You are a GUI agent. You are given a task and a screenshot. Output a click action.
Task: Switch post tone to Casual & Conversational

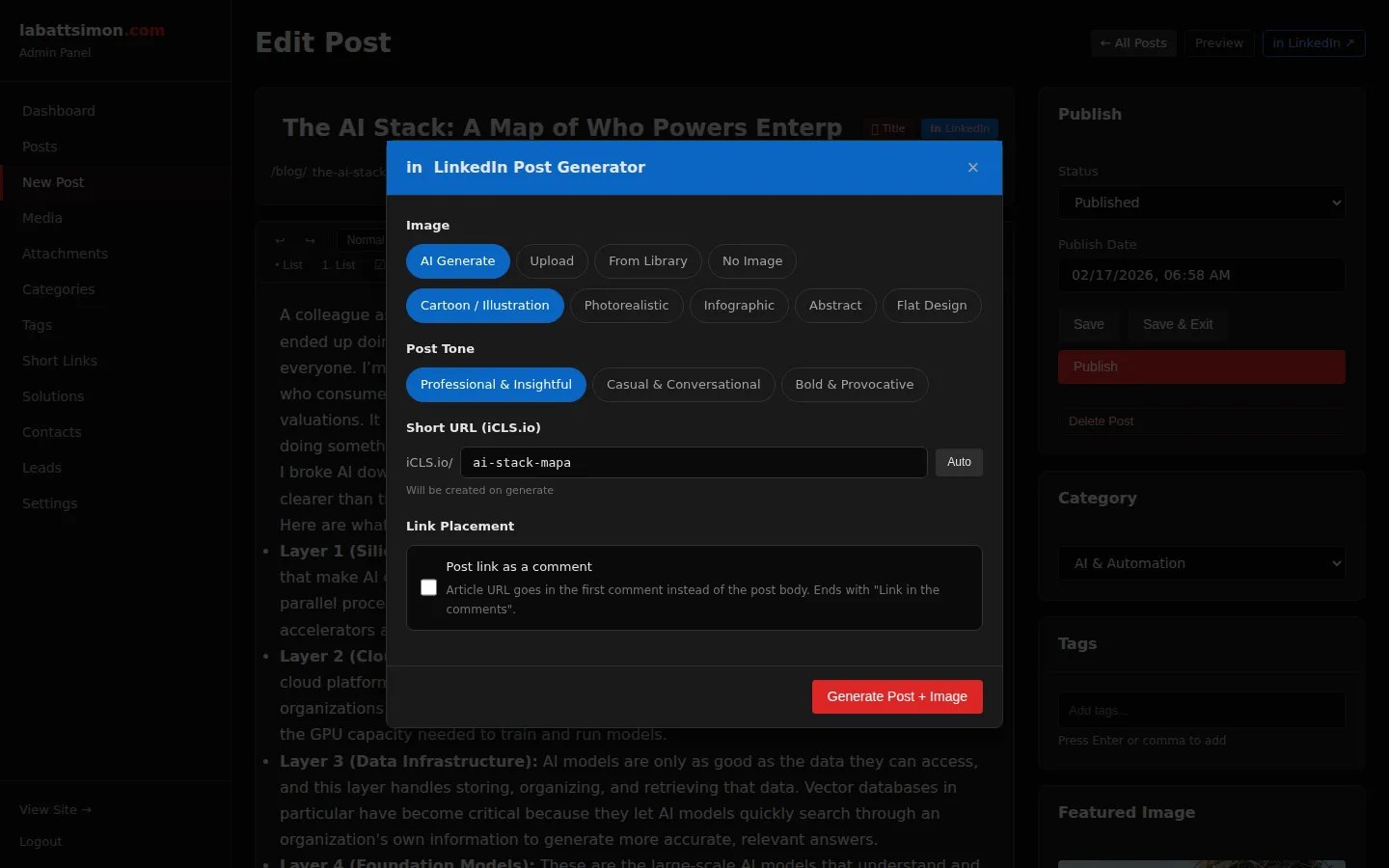pos(683,384)
